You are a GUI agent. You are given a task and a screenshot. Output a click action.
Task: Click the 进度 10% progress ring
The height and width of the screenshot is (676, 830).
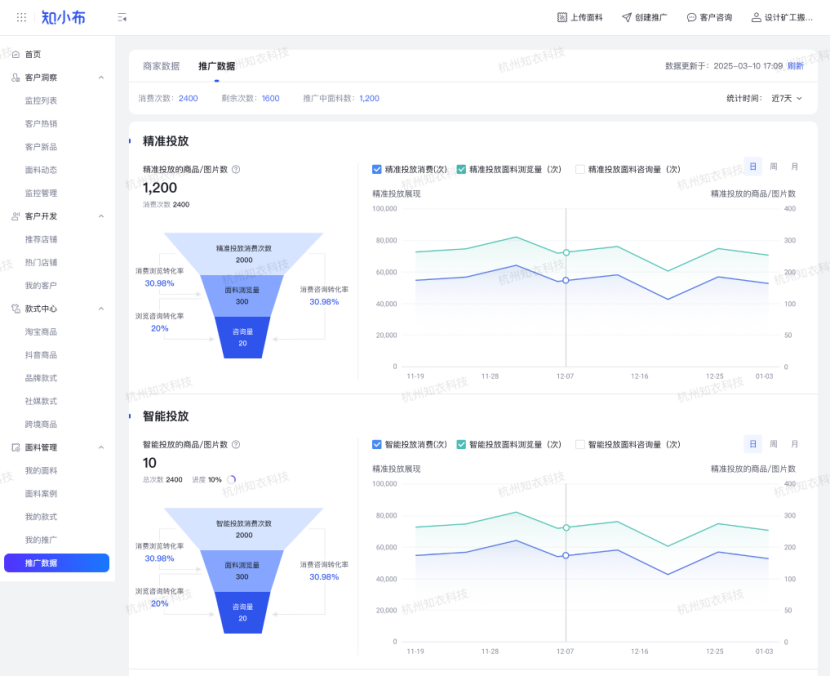(x=231, y=480)
